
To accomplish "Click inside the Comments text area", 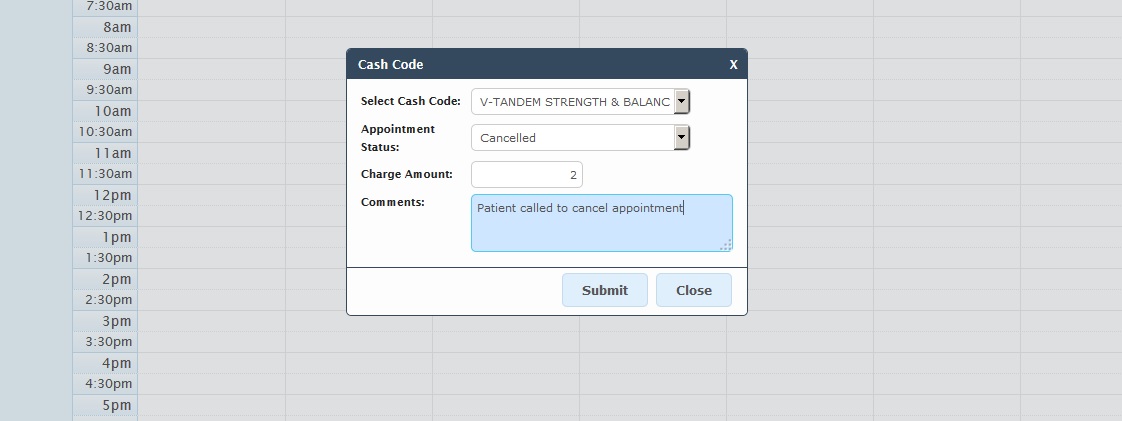I will 601,223.
